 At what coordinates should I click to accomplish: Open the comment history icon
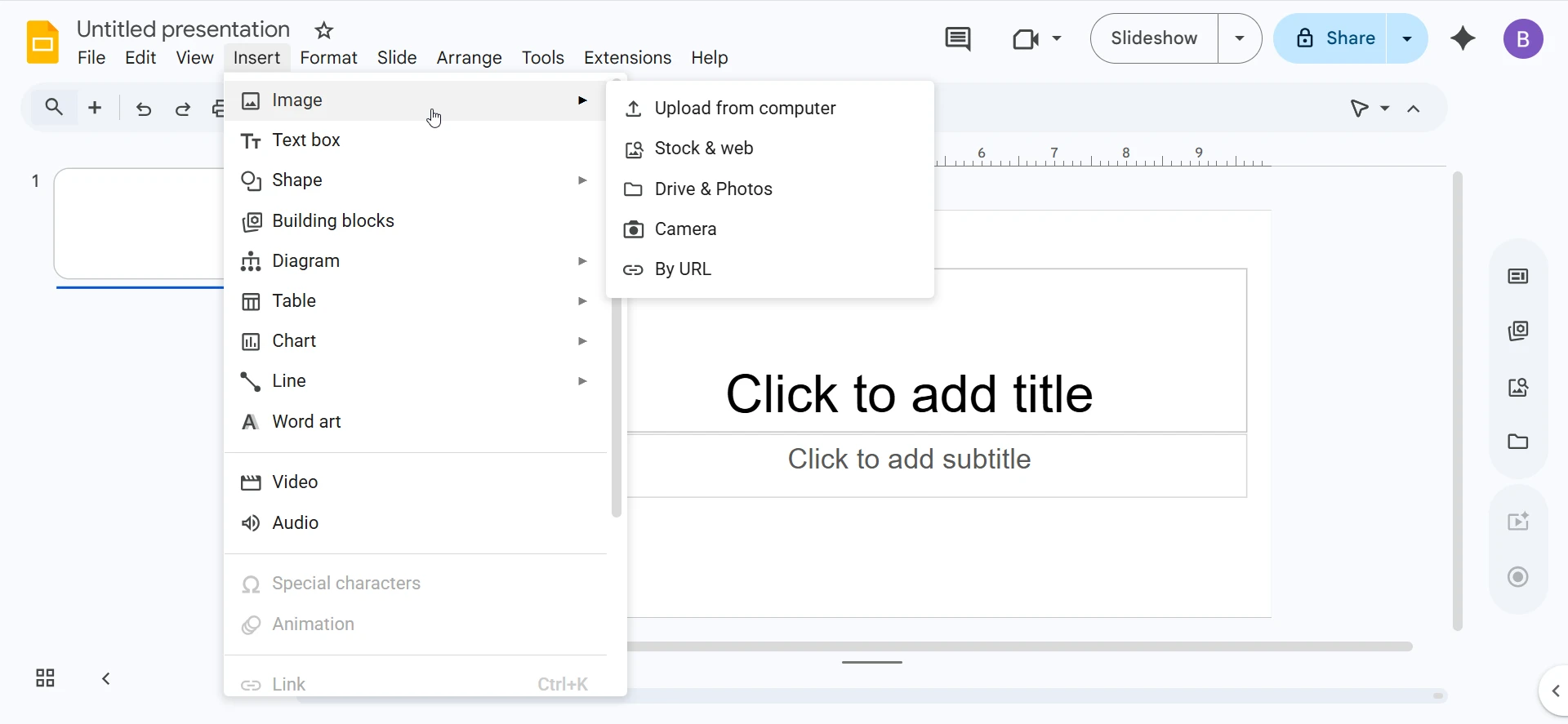957,38
